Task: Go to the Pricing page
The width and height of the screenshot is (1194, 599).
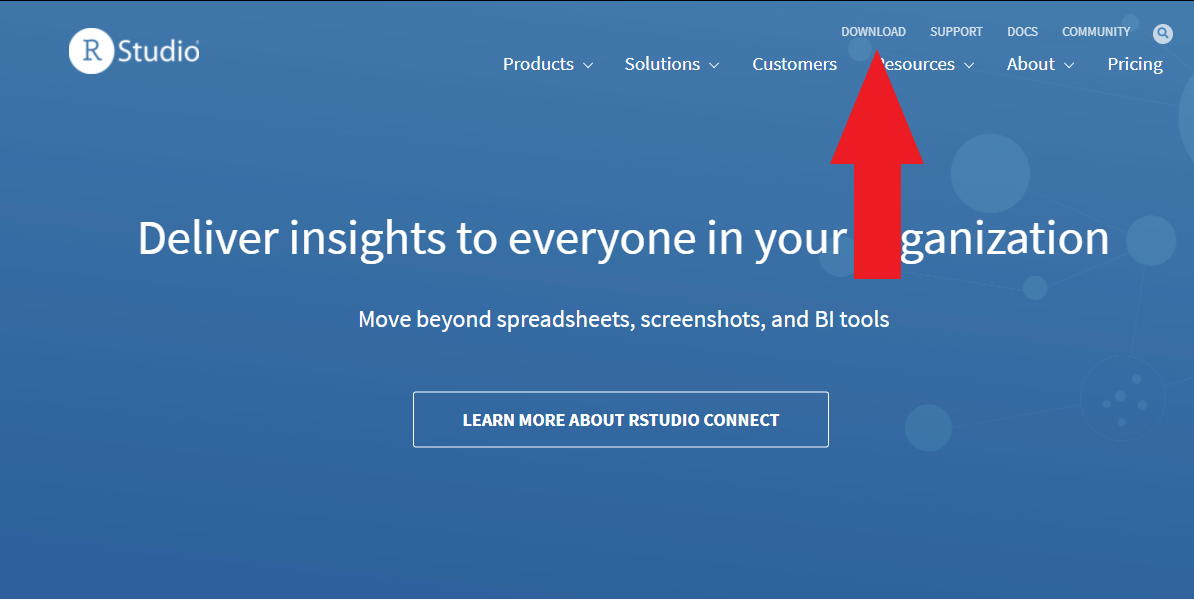Action: coord(1135,65)
